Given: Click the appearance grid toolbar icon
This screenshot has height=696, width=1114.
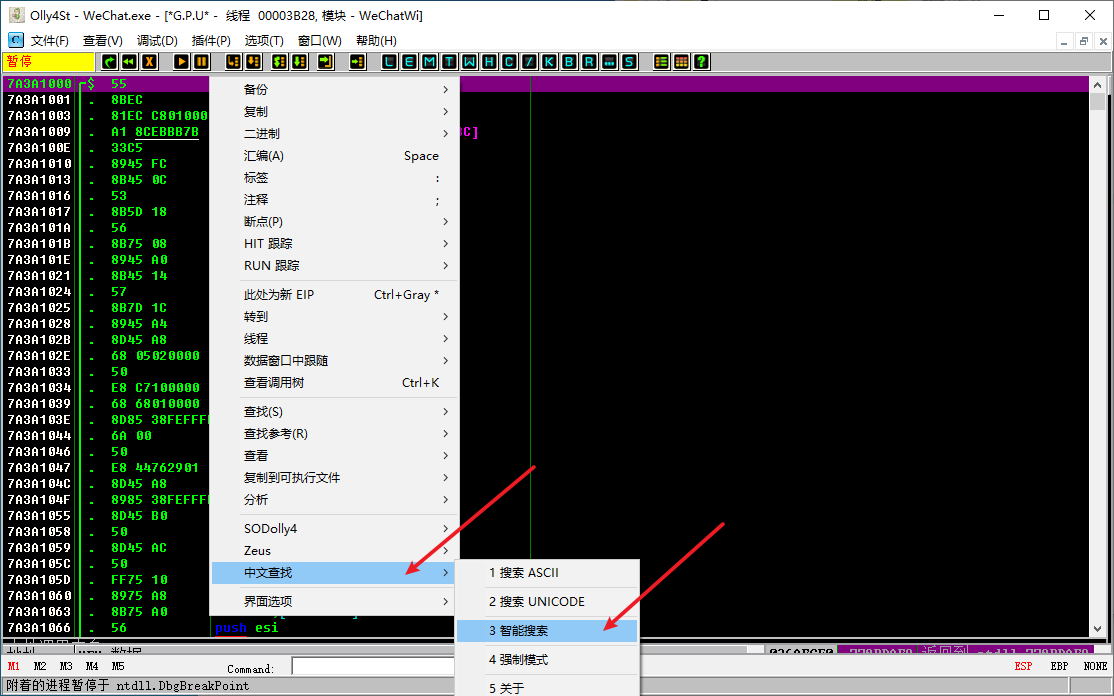Looking at the screenshot, I should click(681, 62).
